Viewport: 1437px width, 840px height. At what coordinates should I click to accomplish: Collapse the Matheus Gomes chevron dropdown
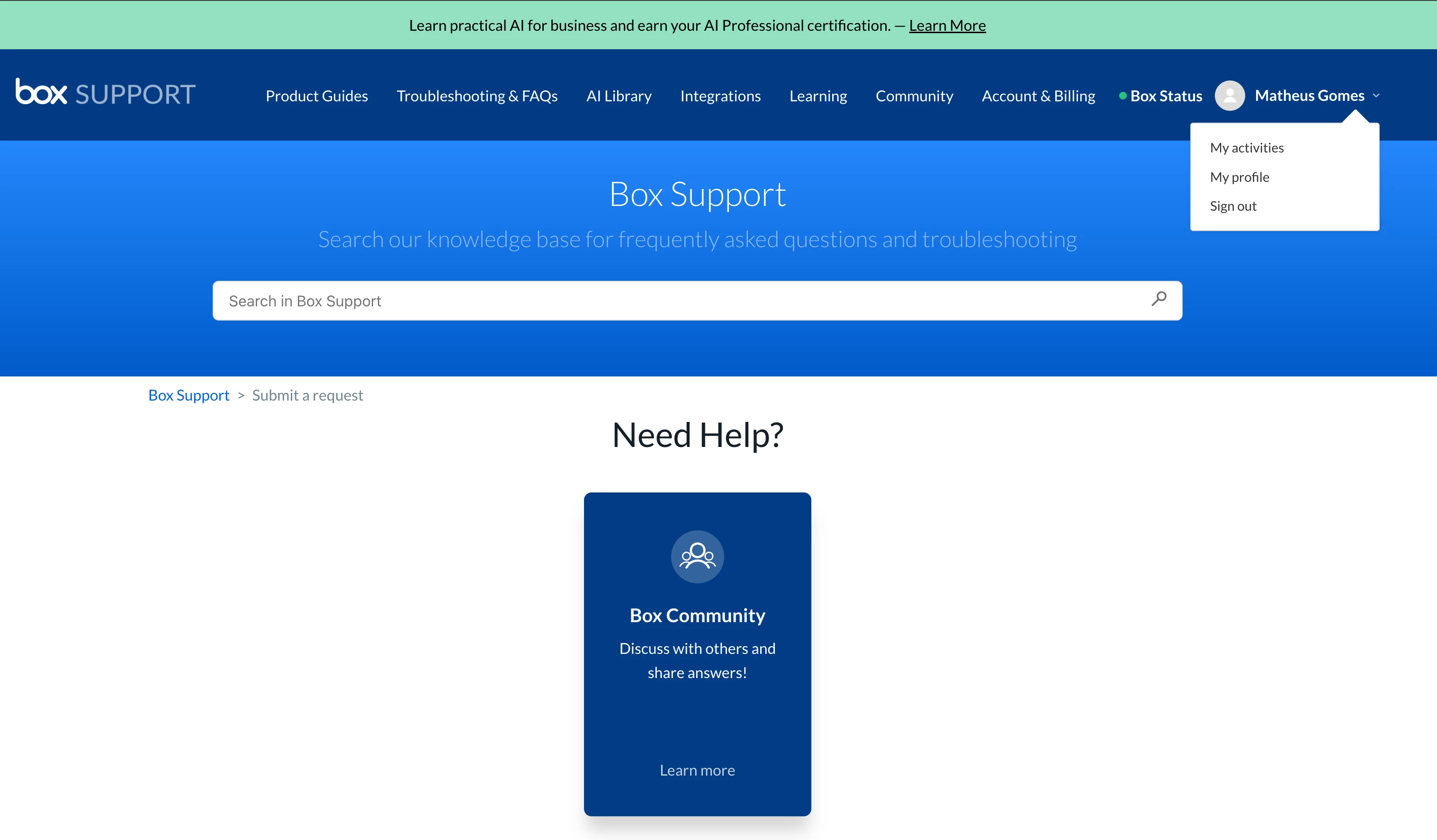pyautogui.click(x=1376, y=96)
